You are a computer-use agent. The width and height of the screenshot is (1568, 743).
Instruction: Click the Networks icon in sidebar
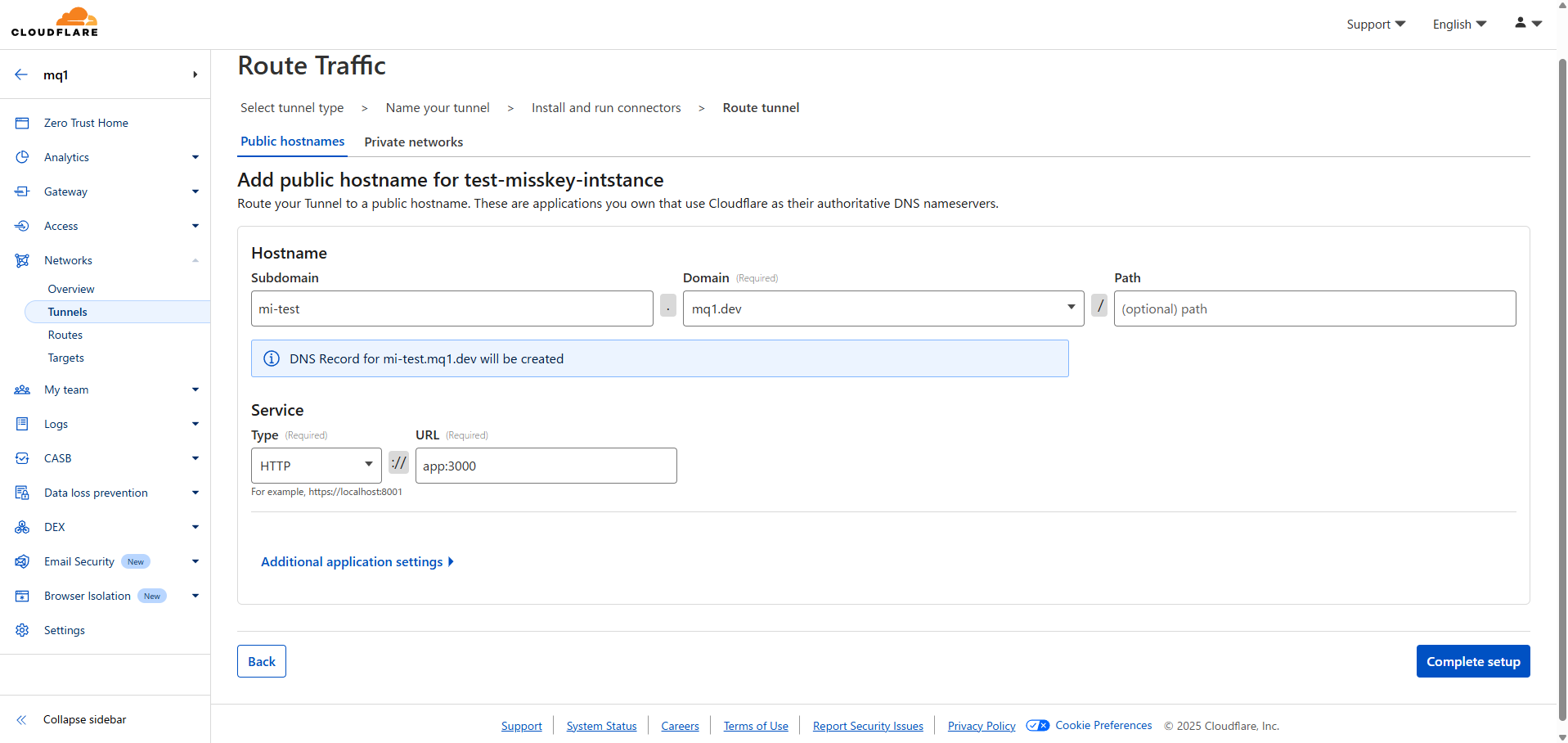click(x=22, y=260)
